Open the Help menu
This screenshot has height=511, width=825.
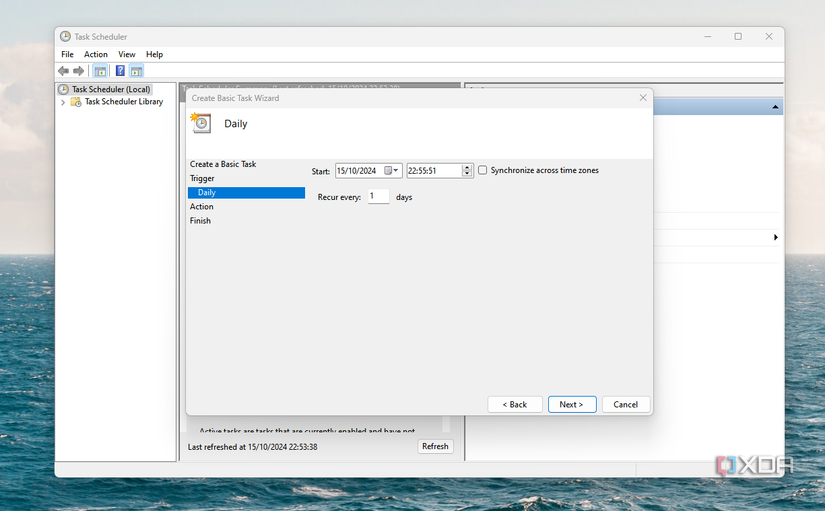tap(154, 54)
